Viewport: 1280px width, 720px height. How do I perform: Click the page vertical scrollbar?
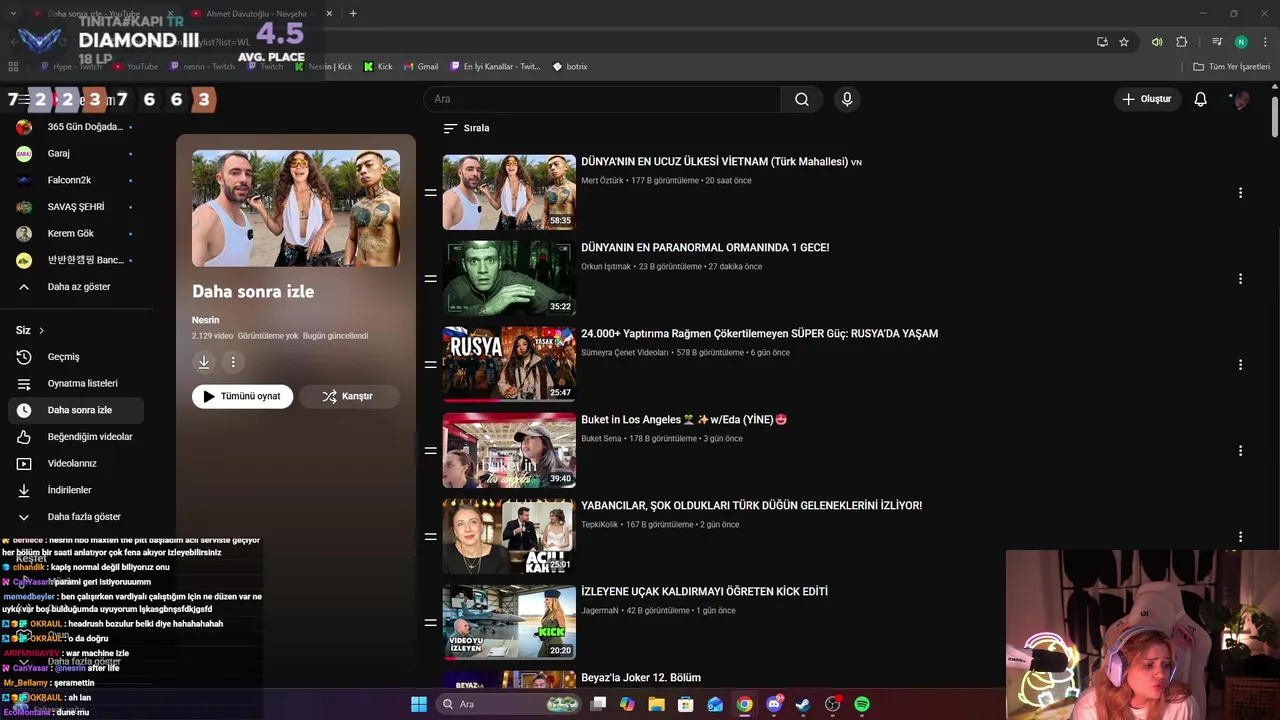coord(1275,117)
